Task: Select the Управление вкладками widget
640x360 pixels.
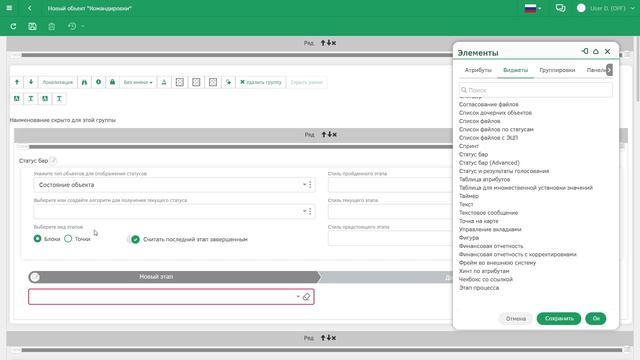Action: pyautogui.click(x=490, y=229)
